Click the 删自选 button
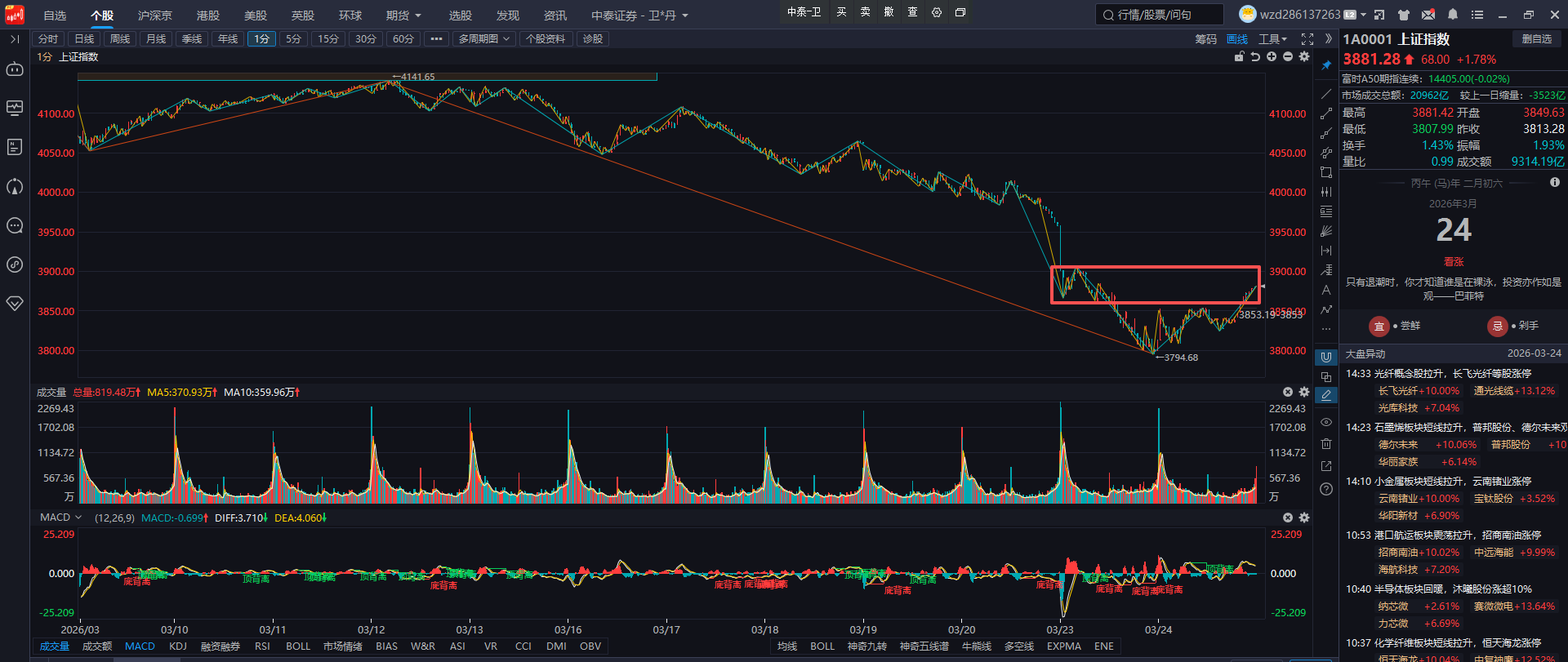 coord(1536,39)
